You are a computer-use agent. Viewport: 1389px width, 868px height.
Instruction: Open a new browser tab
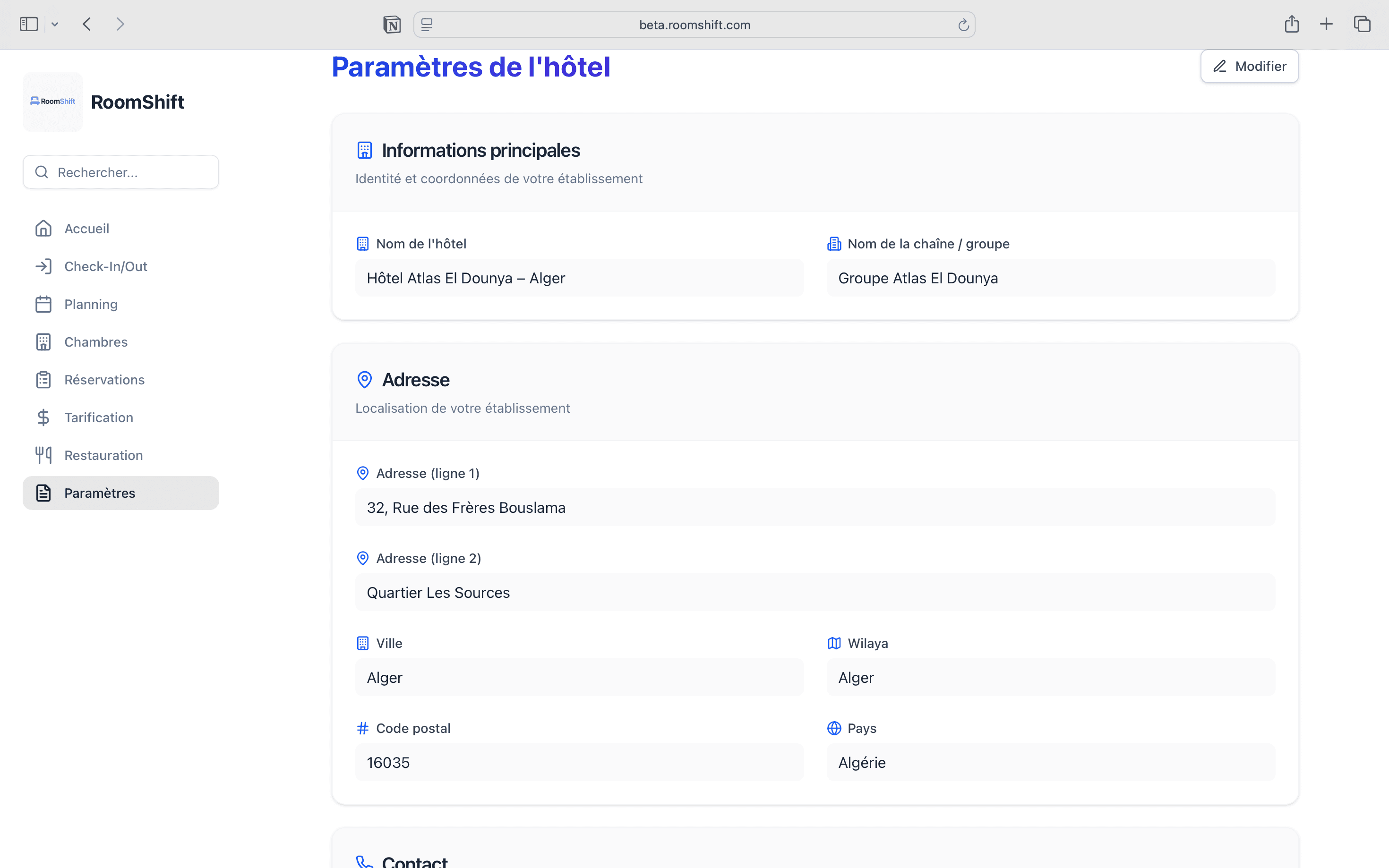(1327, 24)
